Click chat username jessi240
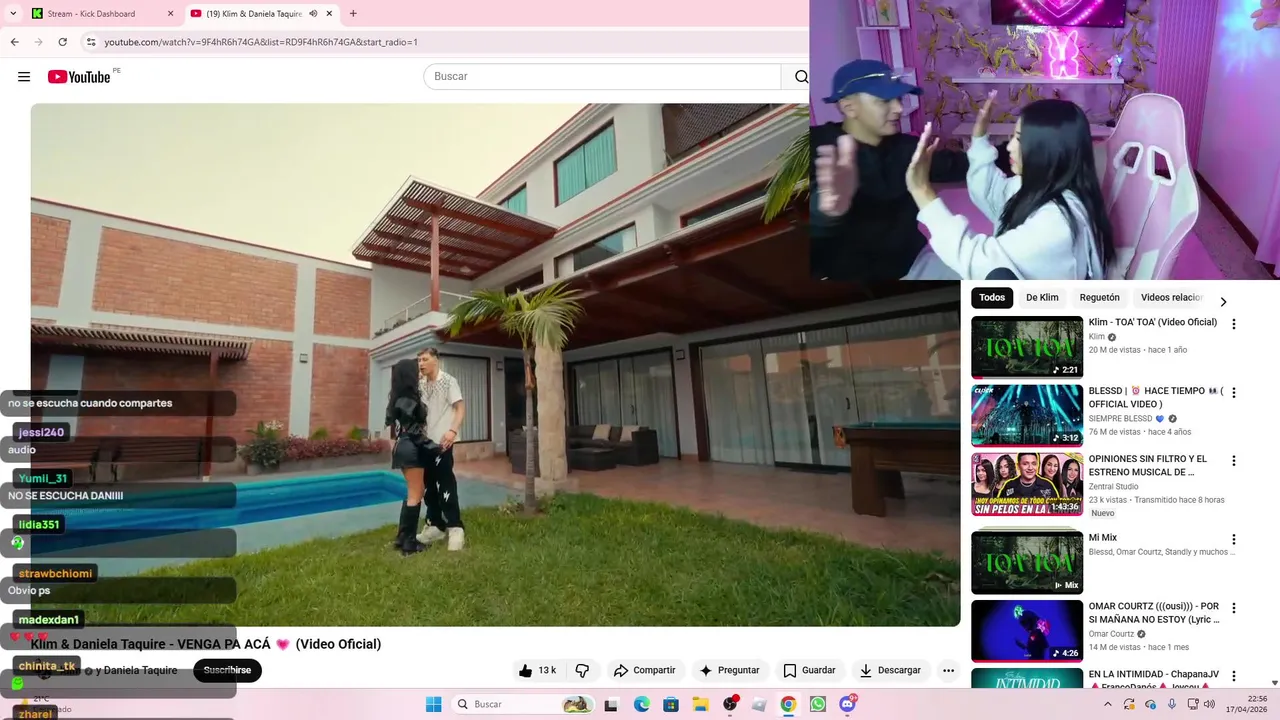 (x=41, y=433)
